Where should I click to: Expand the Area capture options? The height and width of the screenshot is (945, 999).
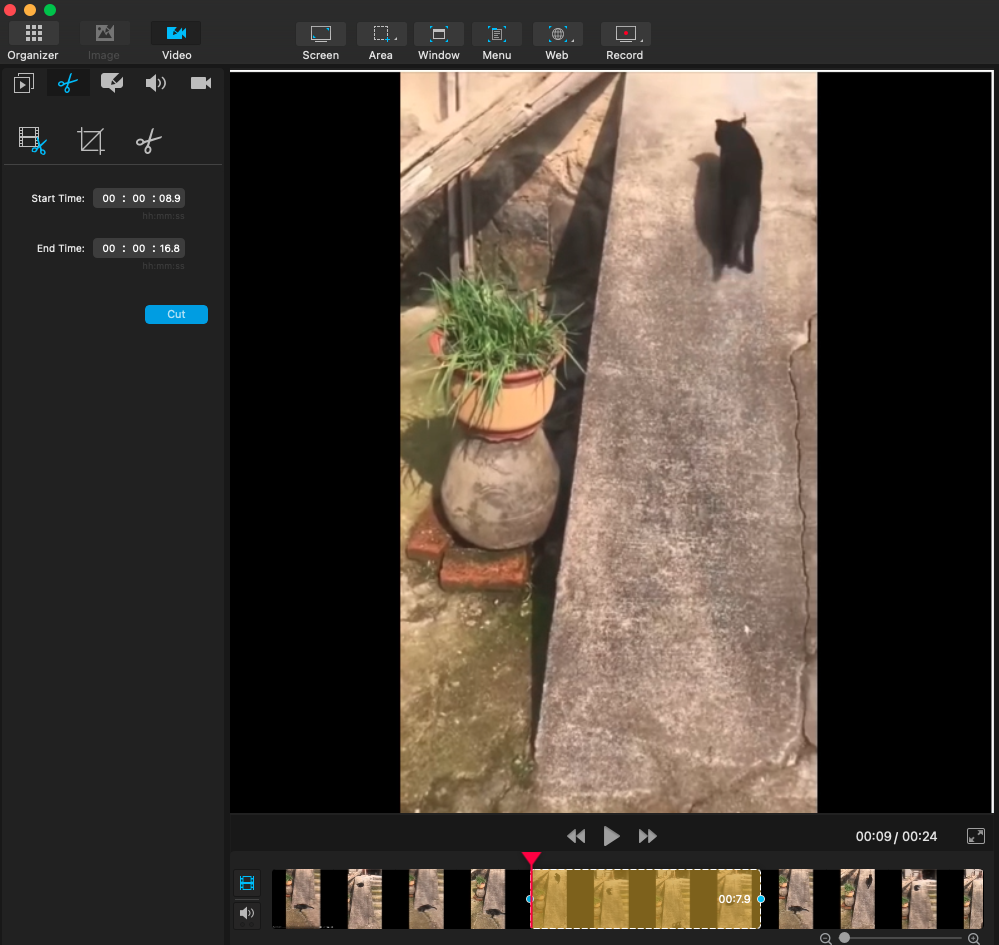tap(396, 38)
